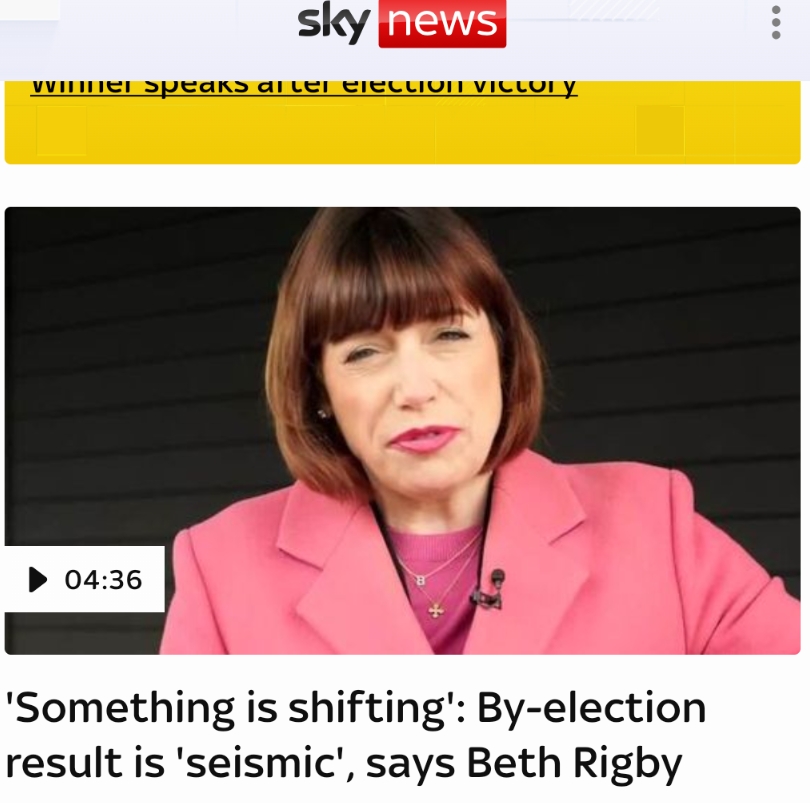Play the video using the triangle play icon
This screenshot has height=803, width=810.
pos(37,579)
